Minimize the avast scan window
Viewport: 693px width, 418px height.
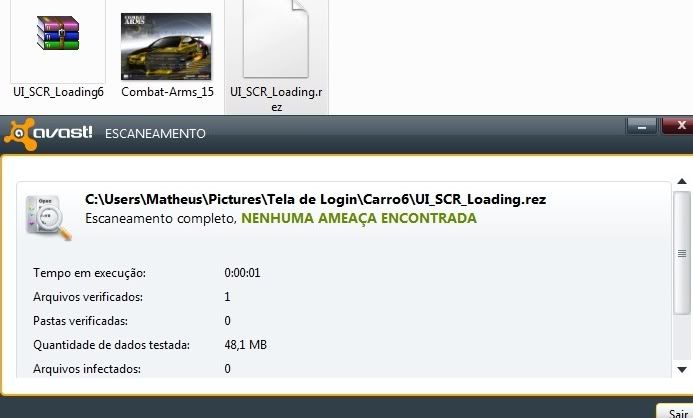(x=642, y=127)
